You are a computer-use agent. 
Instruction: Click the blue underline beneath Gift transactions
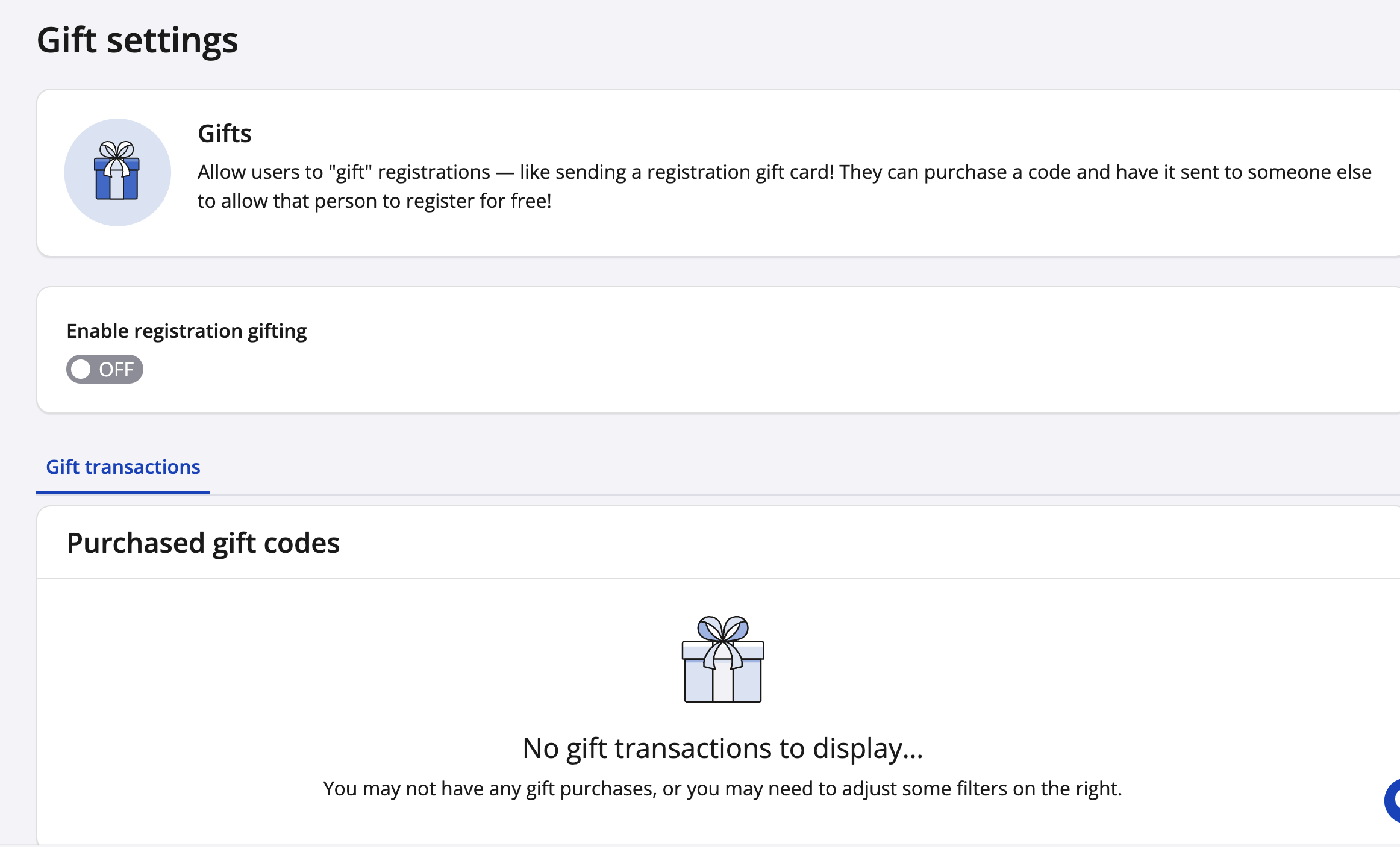point(123,492)
